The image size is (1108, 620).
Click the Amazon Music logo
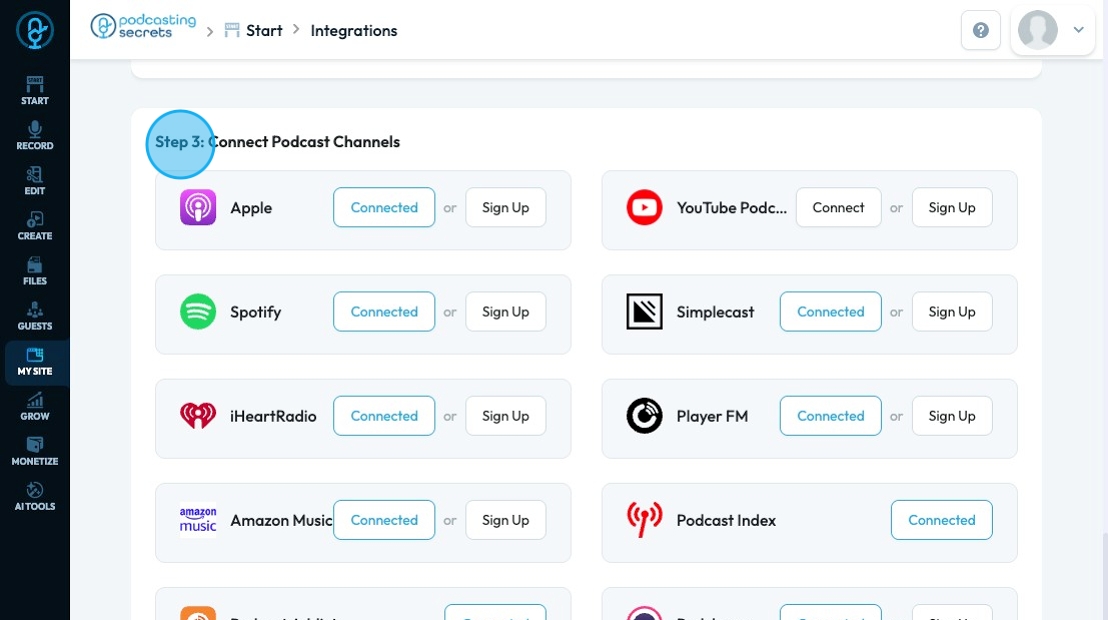pyautogui.click(x=198, y=520)
